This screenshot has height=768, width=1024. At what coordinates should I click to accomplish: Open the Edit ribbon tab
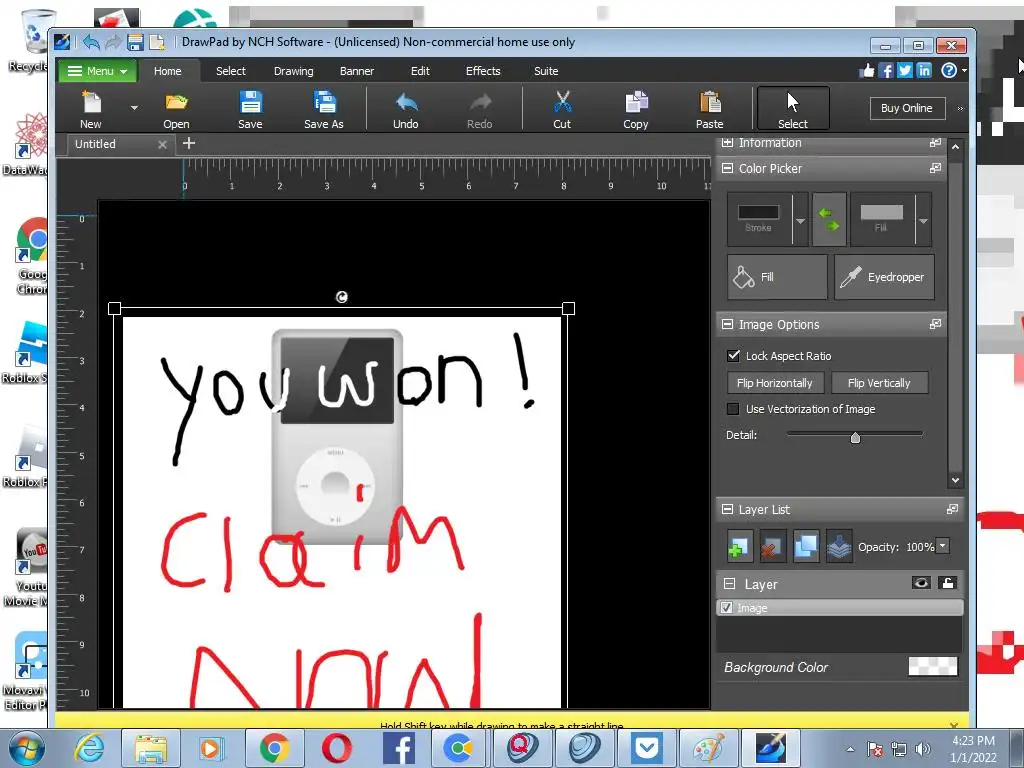point(420,71)
